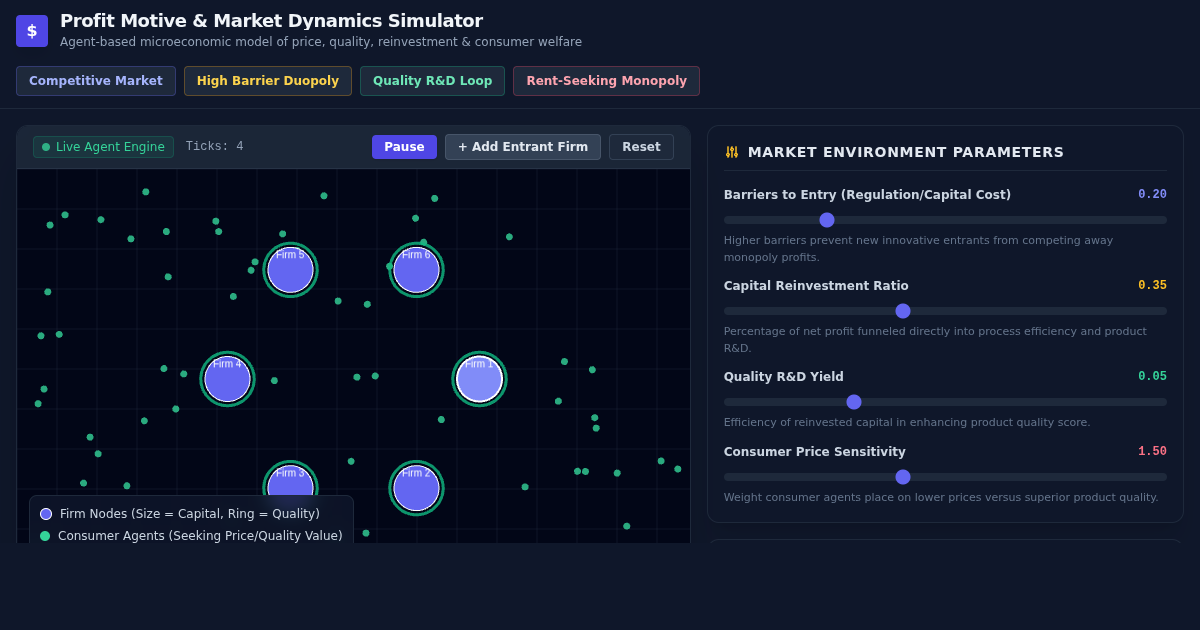Select the Quality R&D Loop preset
The width and height of the screenshot is (1200, 630).
pyautogui.click(x=432, y=81)
